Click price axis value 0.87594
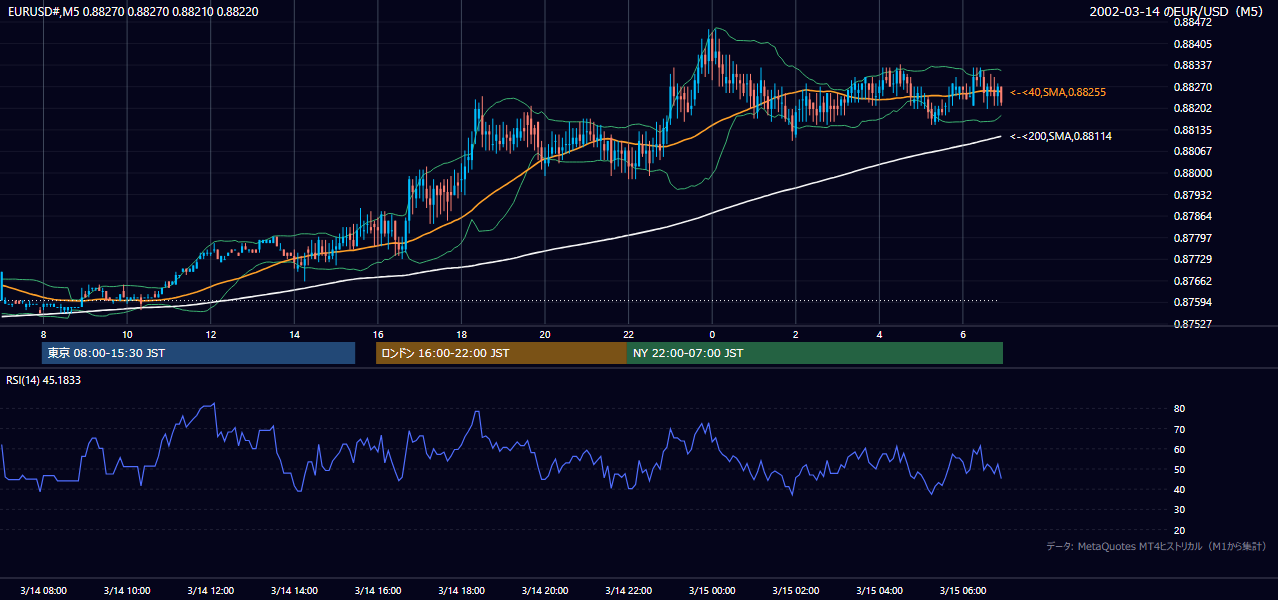1278x600 pixels. click(x=1192, y=302)
